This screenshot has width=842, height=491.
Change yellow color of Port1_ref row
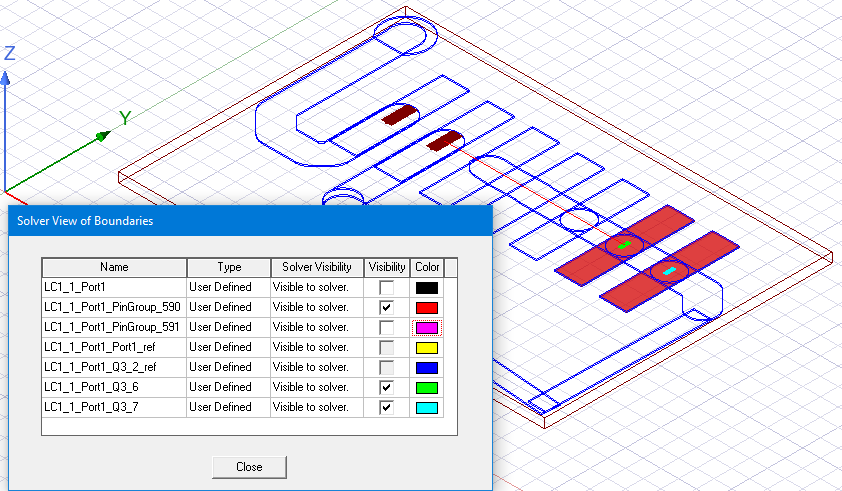tap(426, 347)
